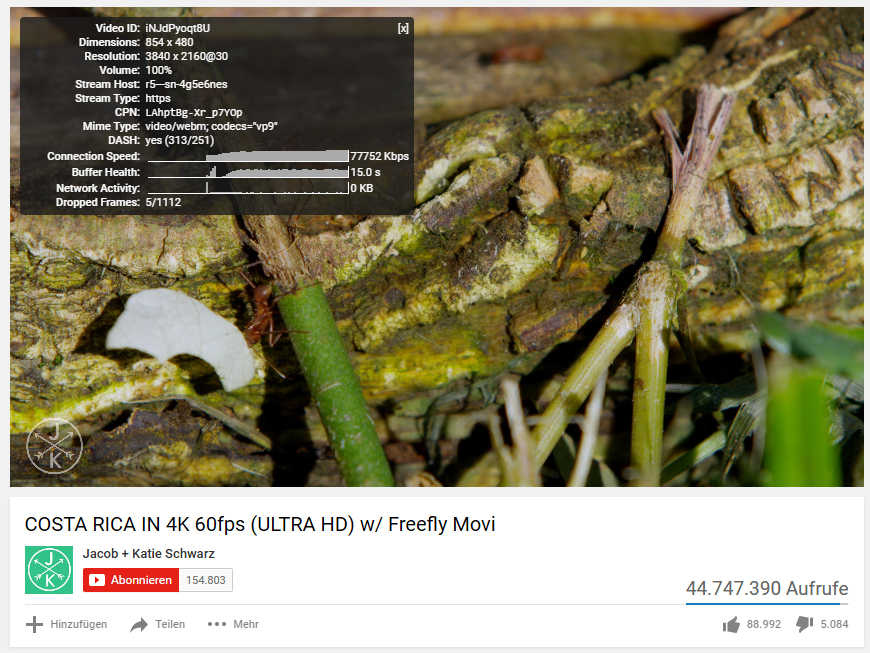Open the Jacob + Katie Schwarz channel link
The width and height of the screenshot is (870, 653).
point(149,553)
